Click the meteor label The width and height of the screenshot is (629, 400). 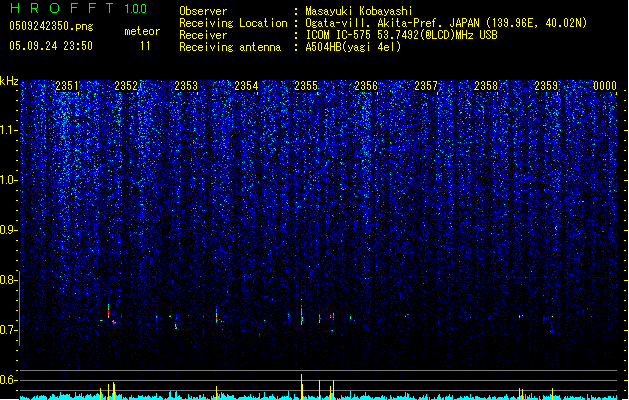point(142,31)
